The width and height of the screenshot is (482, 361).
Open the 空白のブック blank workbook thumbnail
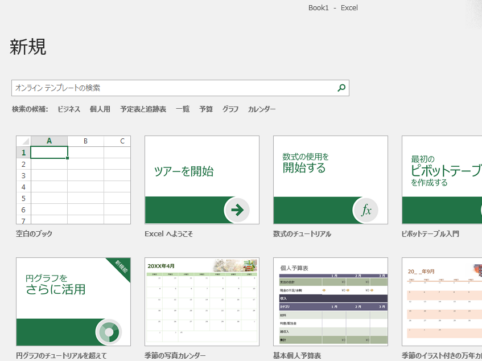(x=73, y=180)
